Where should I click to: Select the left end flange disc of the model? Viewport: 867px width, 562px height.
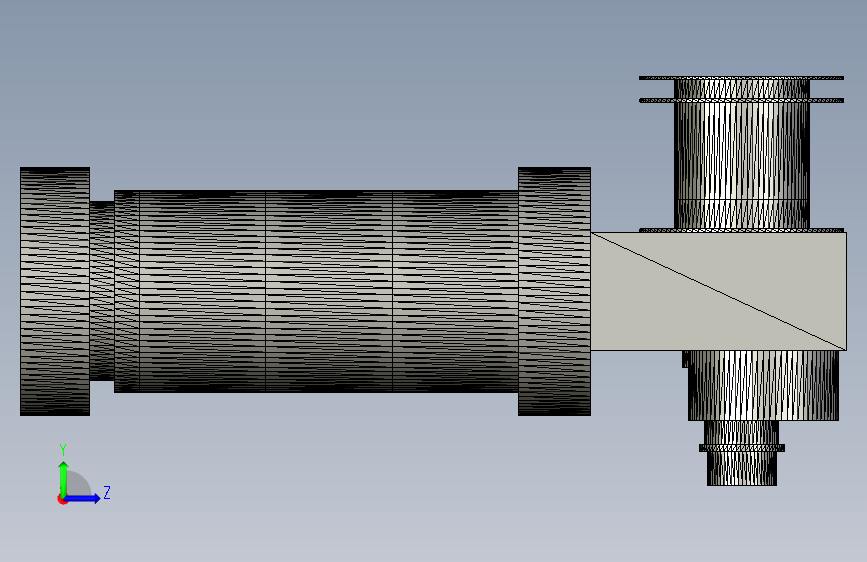(x=55, y=292)
